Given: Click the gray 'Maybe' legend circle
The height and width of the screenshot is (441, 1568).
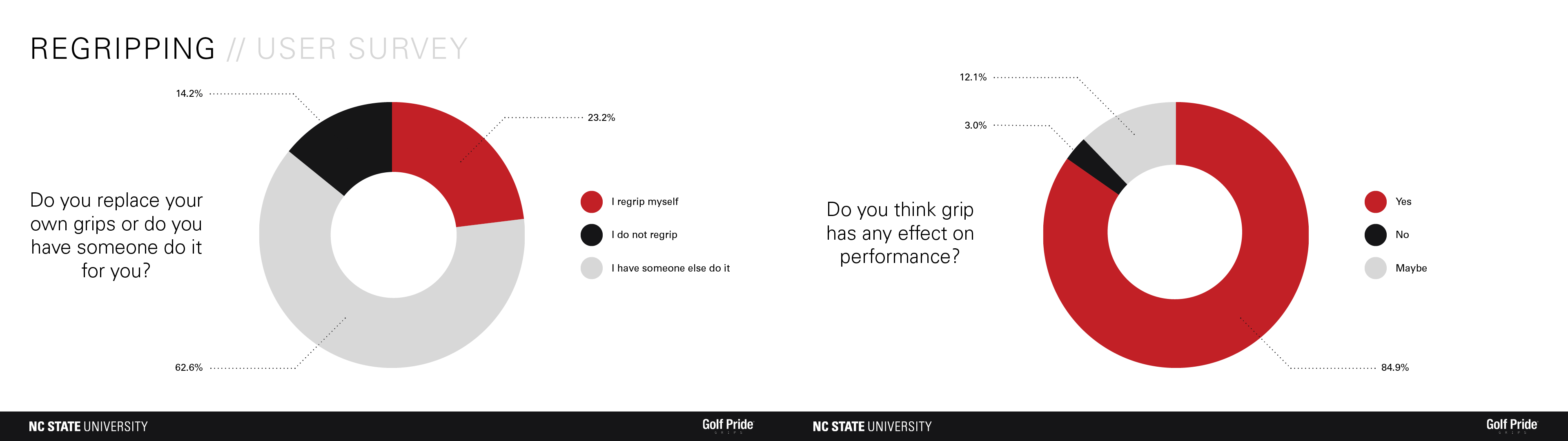Looking at the screenshot, I should point(1375,268).
